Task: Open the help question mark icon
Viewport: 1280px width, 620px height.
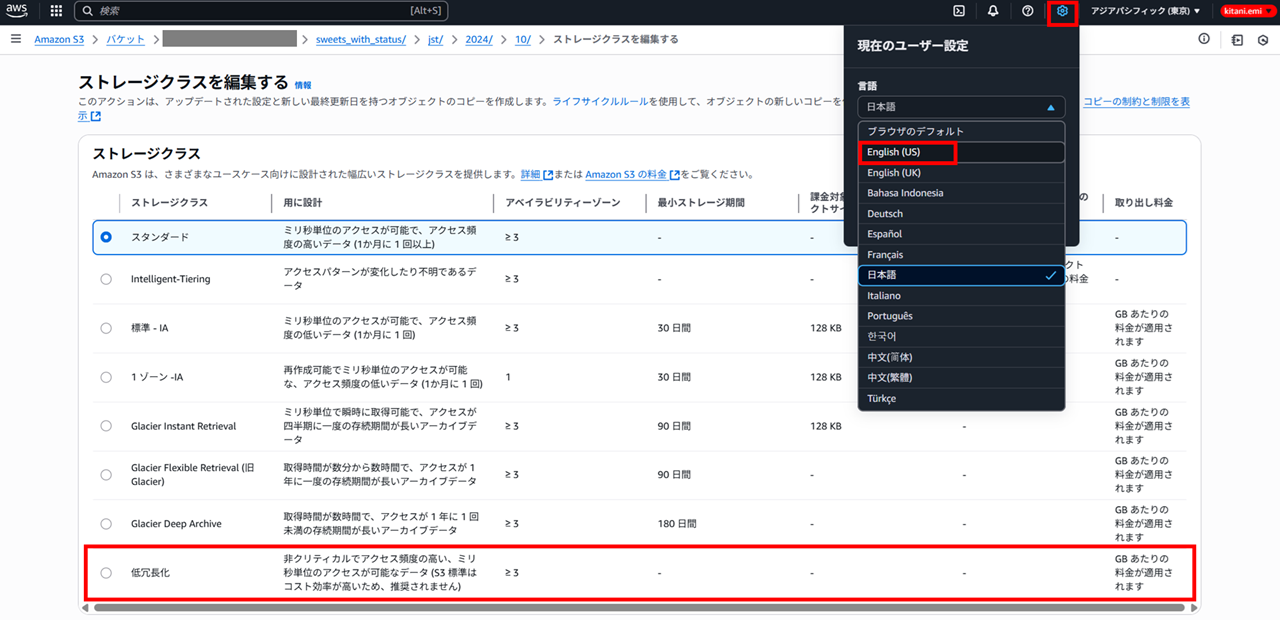Action: click(1028, 11)
